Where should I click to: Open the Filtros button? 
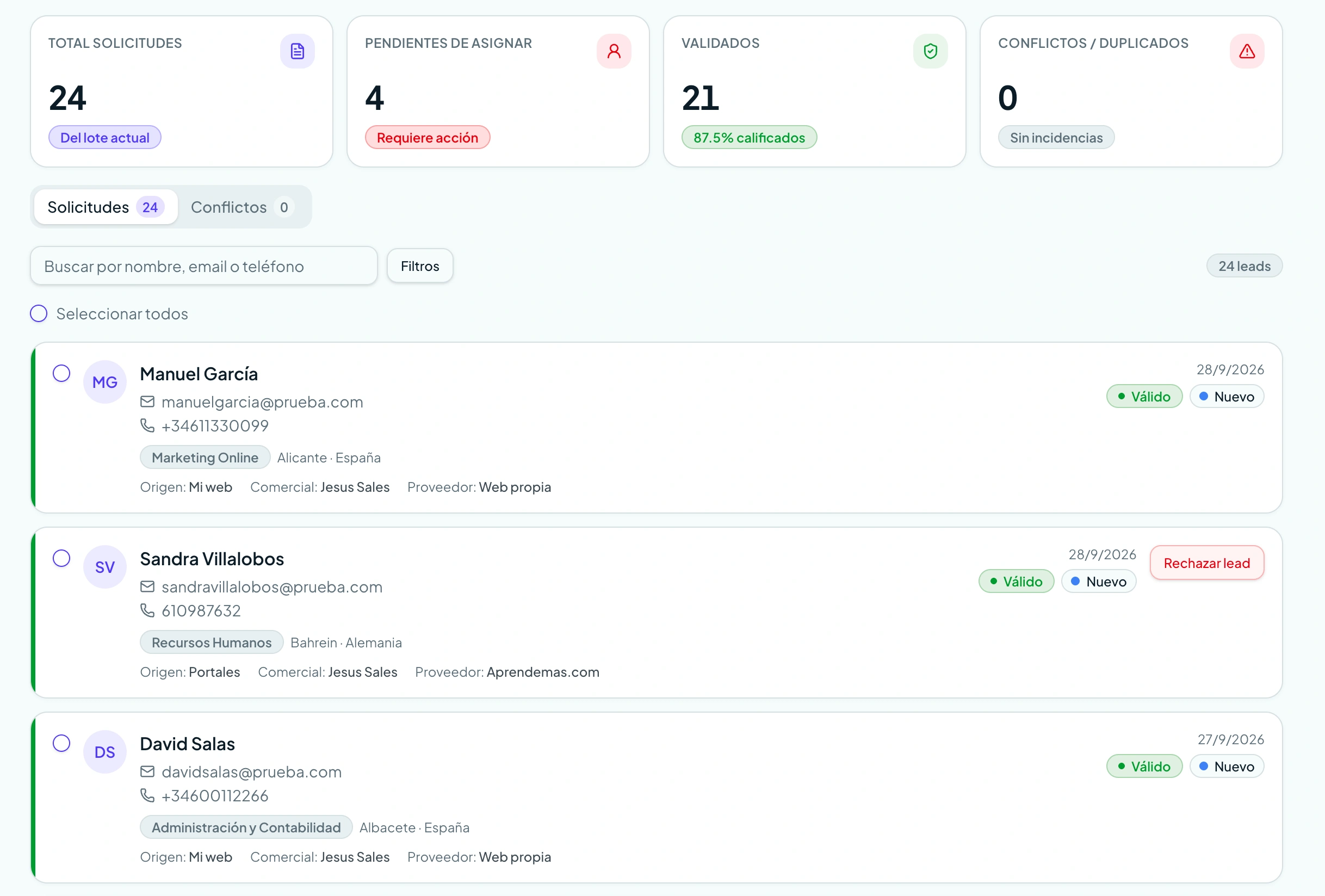click(420, 266)
